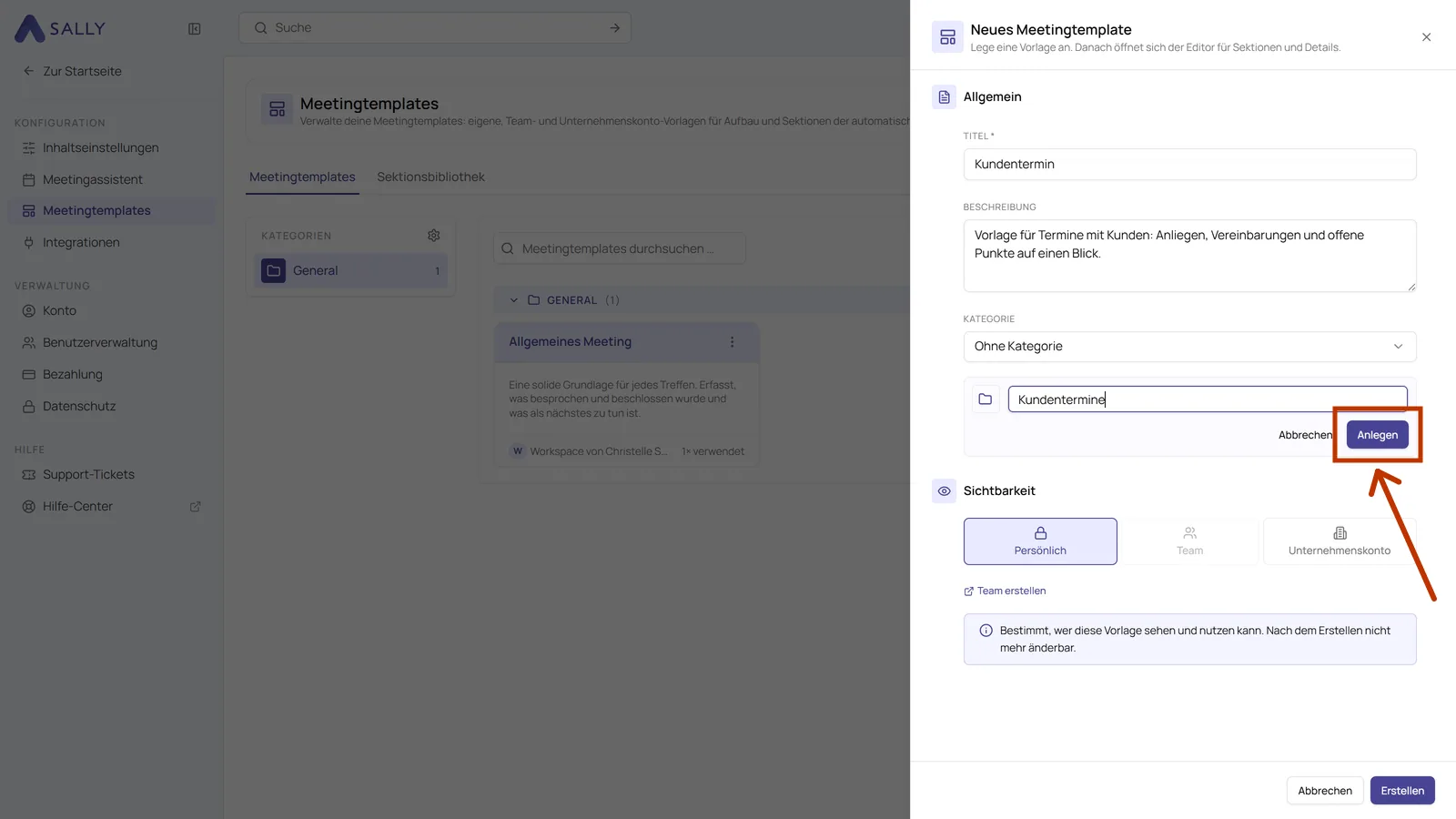Viewport: 1456px width, 819px height.
Task: Click the Neues Meetingtemplate header icon
Action: tap(947, 37)
